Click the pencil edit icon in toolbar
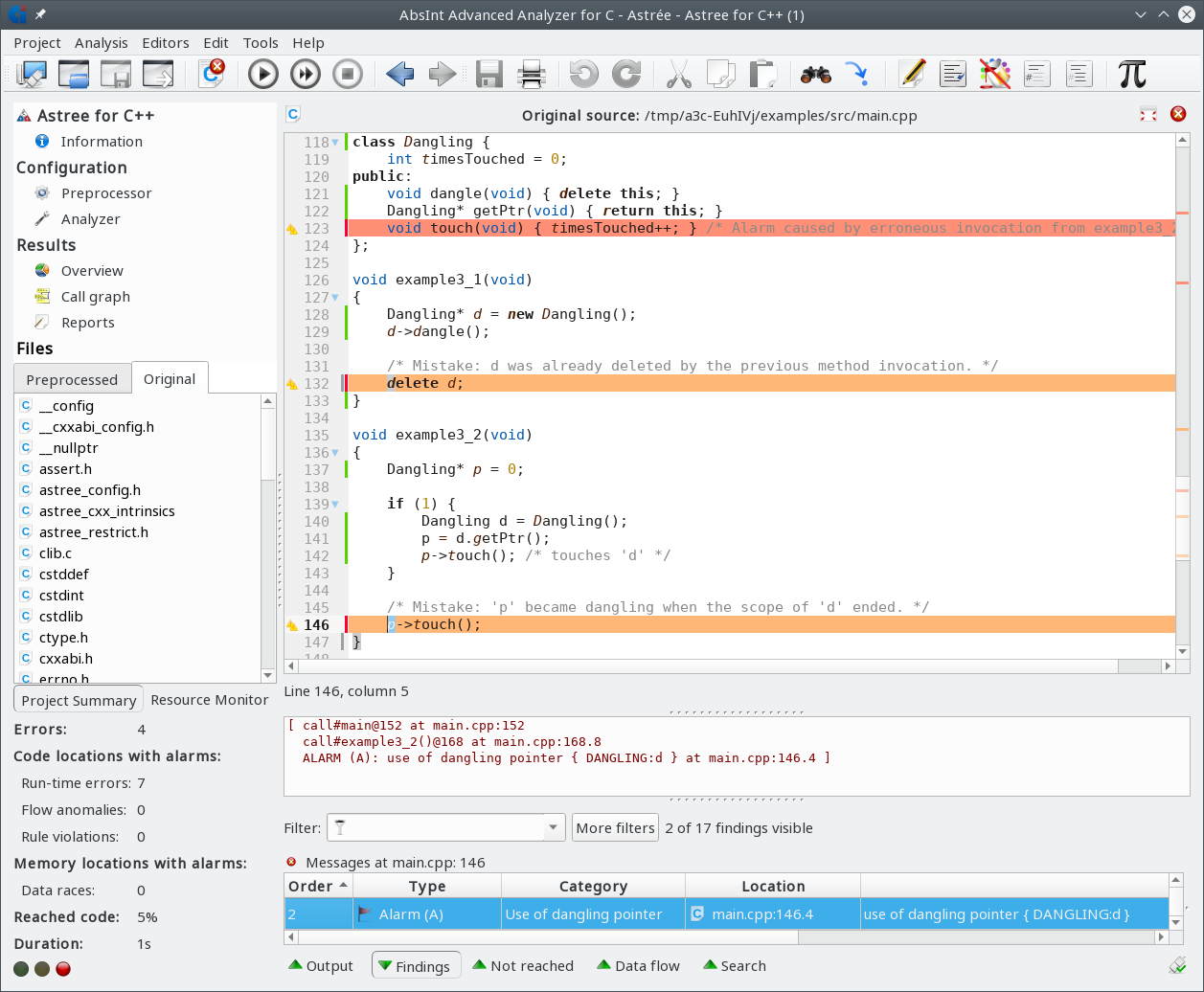Screen dimensions: 1204x992 (912, 74)
